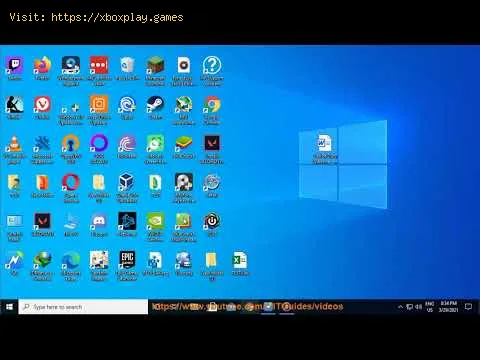
Task: Launch the Valorant icon beside Discord
Action: (42, 222)
